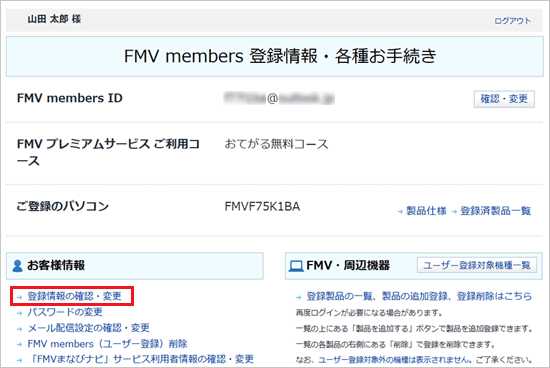This screenshot has width=550, height=368.
Task: Click arrow icon before 製品仕様
Action: [x=400, y=212]
